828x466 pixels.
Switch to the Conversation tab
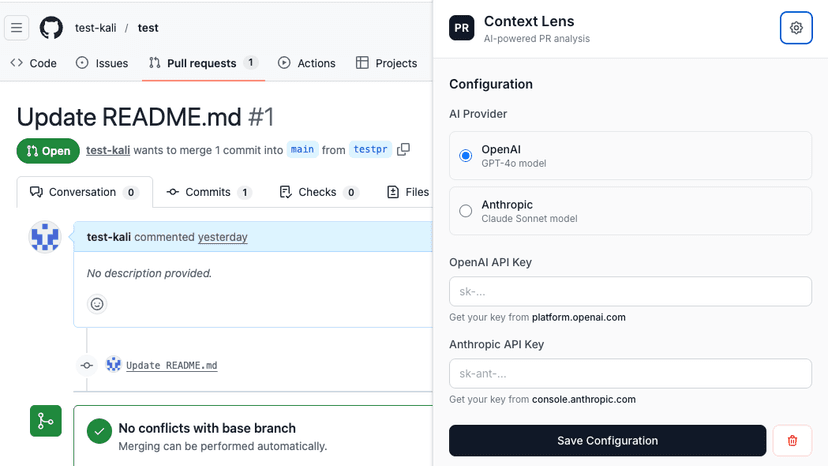(84, 192)
